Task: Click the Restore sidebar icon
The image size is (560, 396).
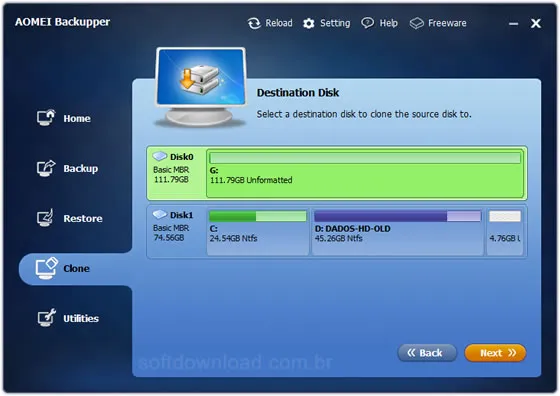Action: [x=45, y=218]
